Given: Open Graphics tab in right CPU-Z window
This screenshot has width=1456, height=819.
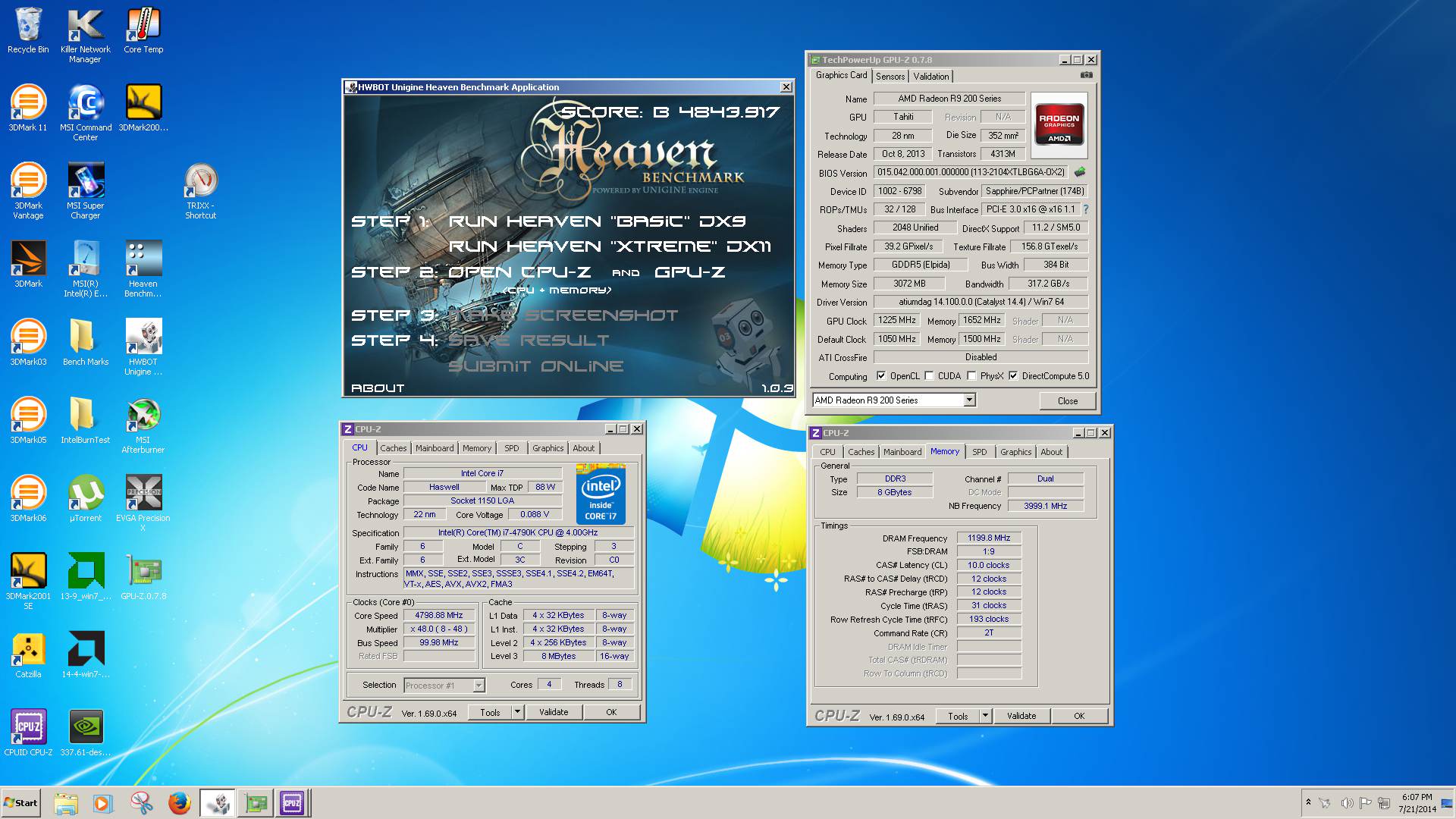Looking at the screenshot, I should [1015, 452].
